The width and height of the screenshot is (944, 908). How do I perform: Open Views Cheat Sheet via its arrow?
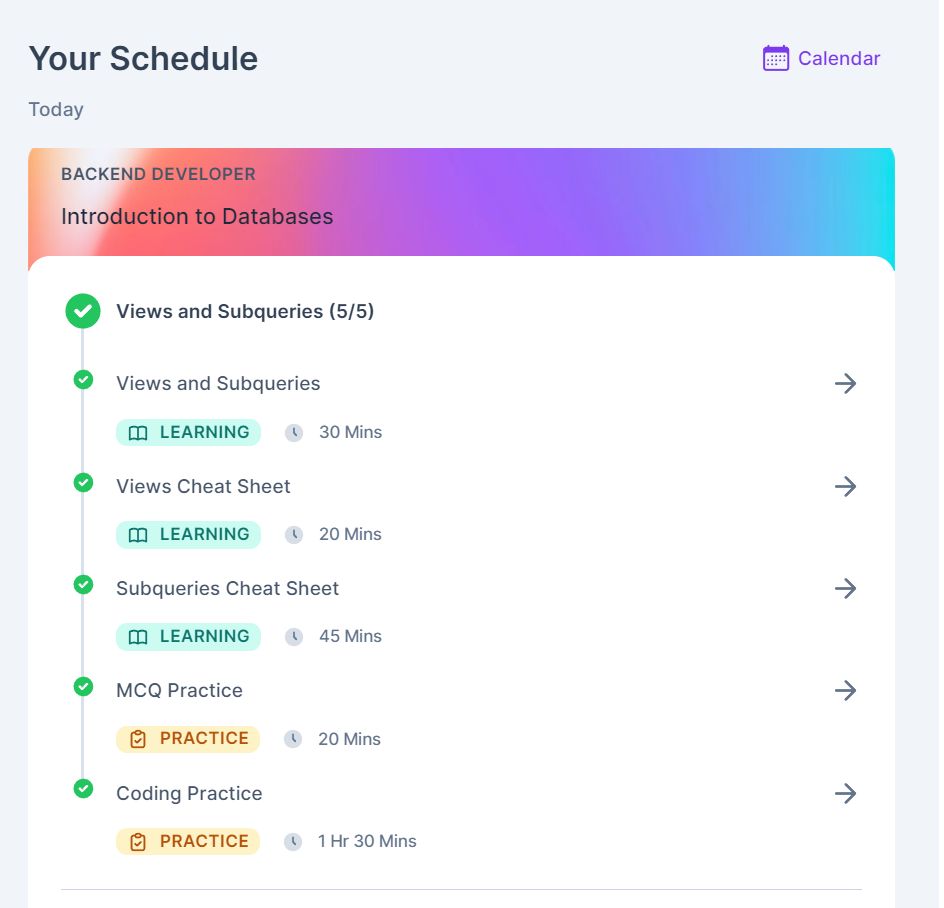click(x=845, y=487)
